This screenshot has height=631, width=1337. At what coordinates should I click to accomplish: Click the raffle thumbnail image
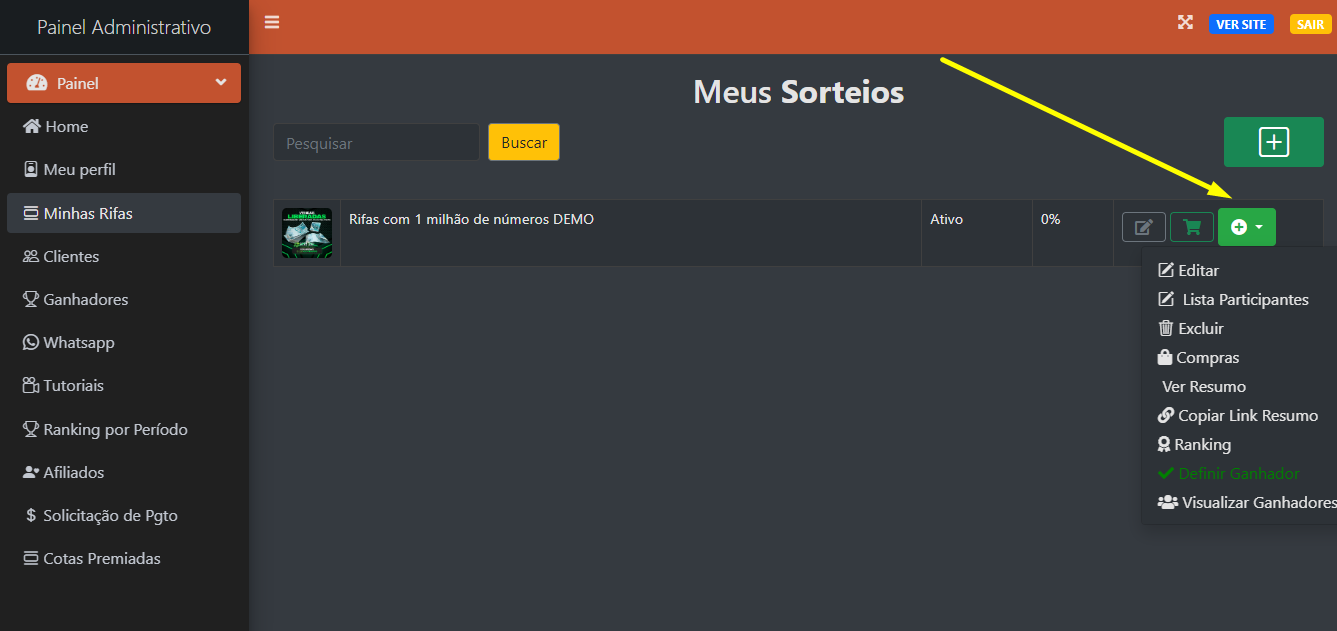coord(307,233)
